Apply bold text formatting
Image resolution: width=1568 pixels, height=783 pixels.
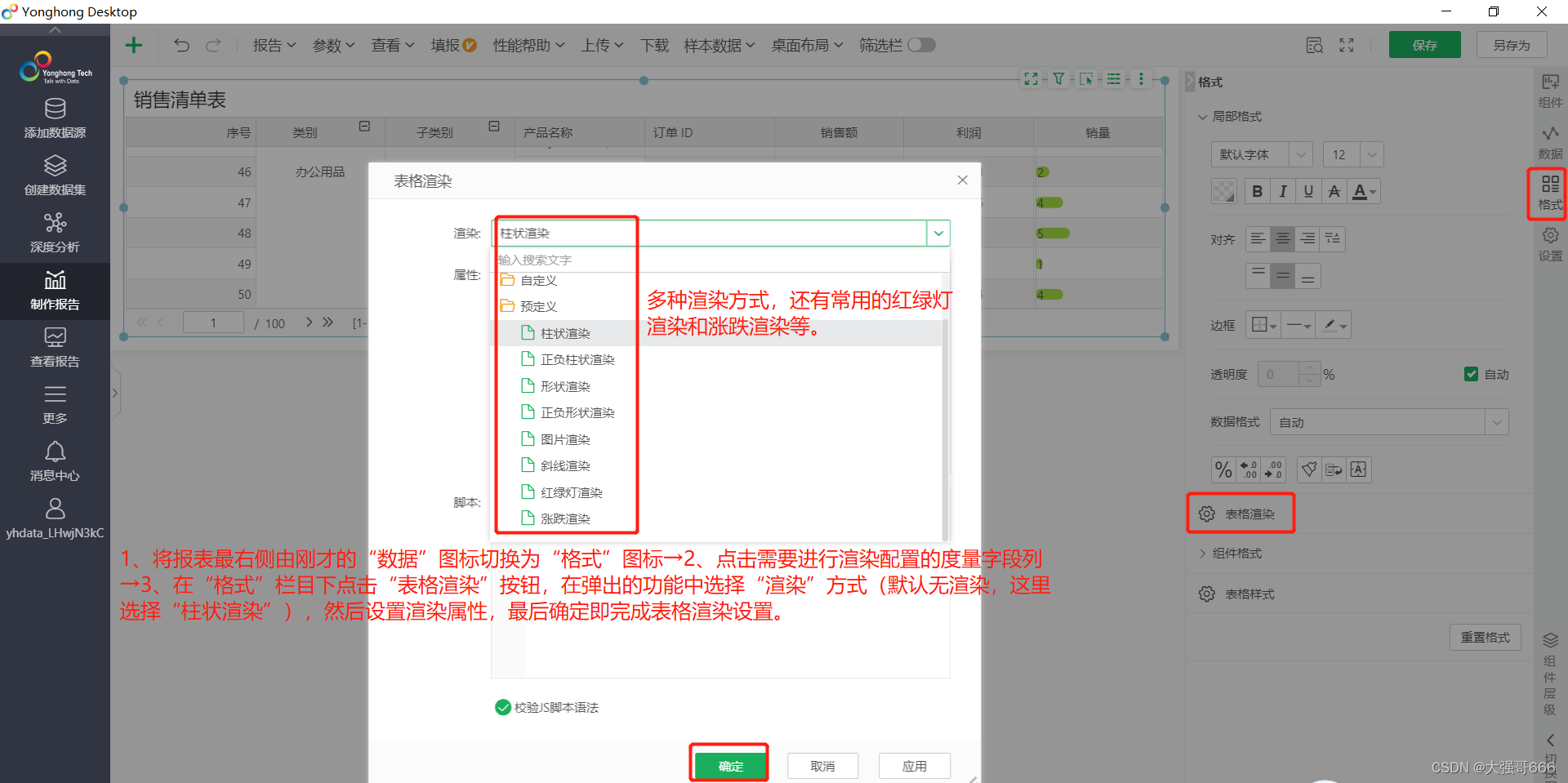click(1257, 191)
